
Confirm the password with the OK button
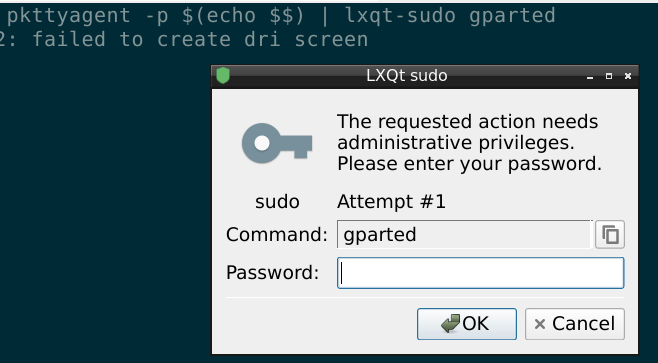pos(467,324)
